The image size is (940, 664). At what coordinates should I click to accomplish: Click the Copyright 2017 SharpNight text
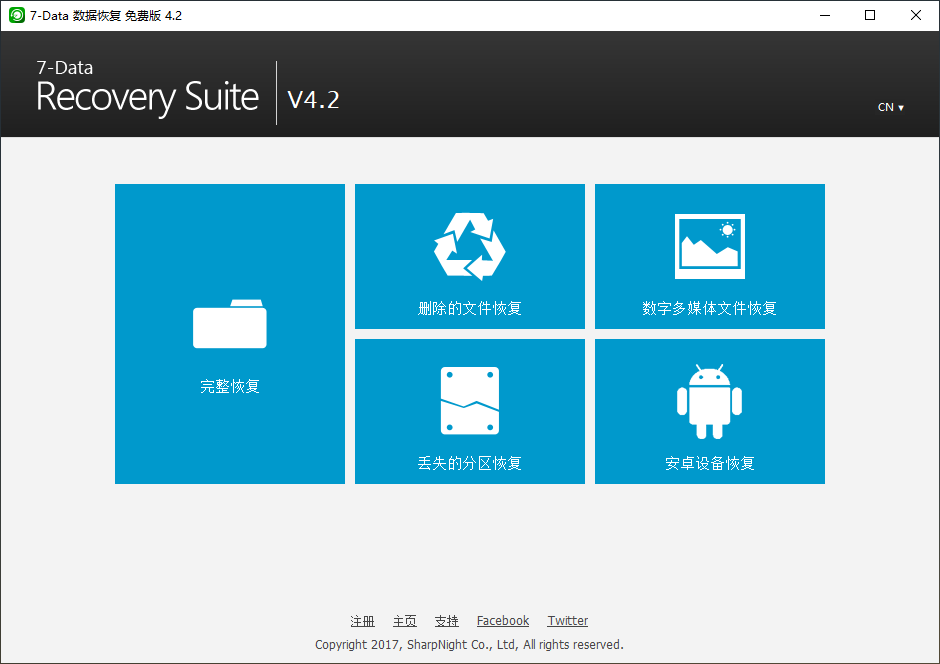[x=469, y=645]
